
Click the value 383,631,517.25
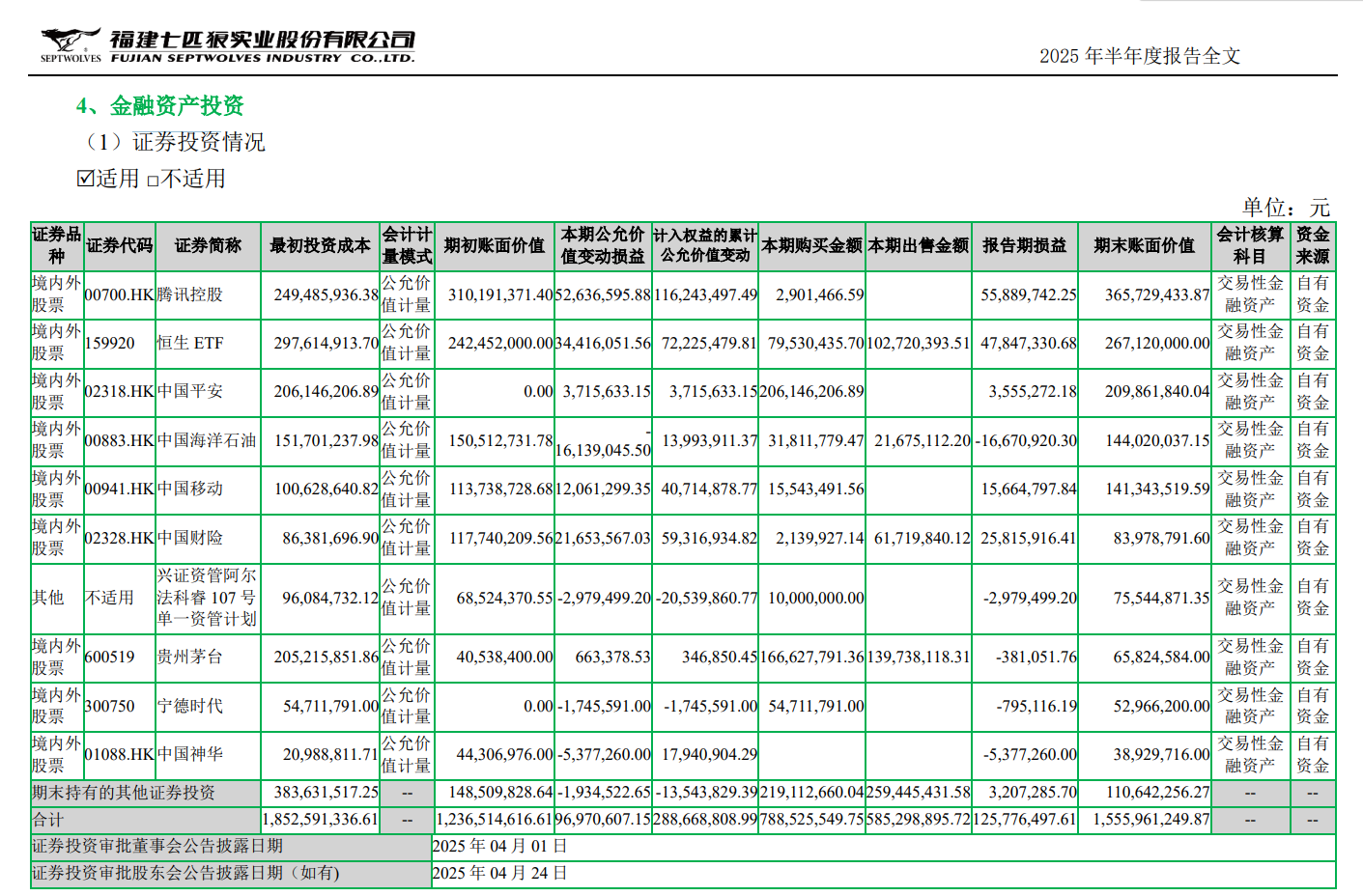coord(326,792)
